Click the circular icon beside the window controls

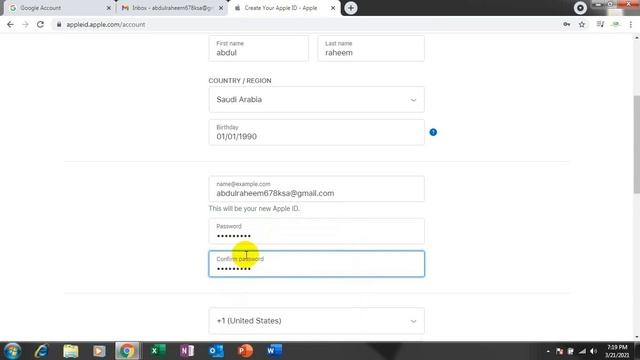tap(580, 8)
